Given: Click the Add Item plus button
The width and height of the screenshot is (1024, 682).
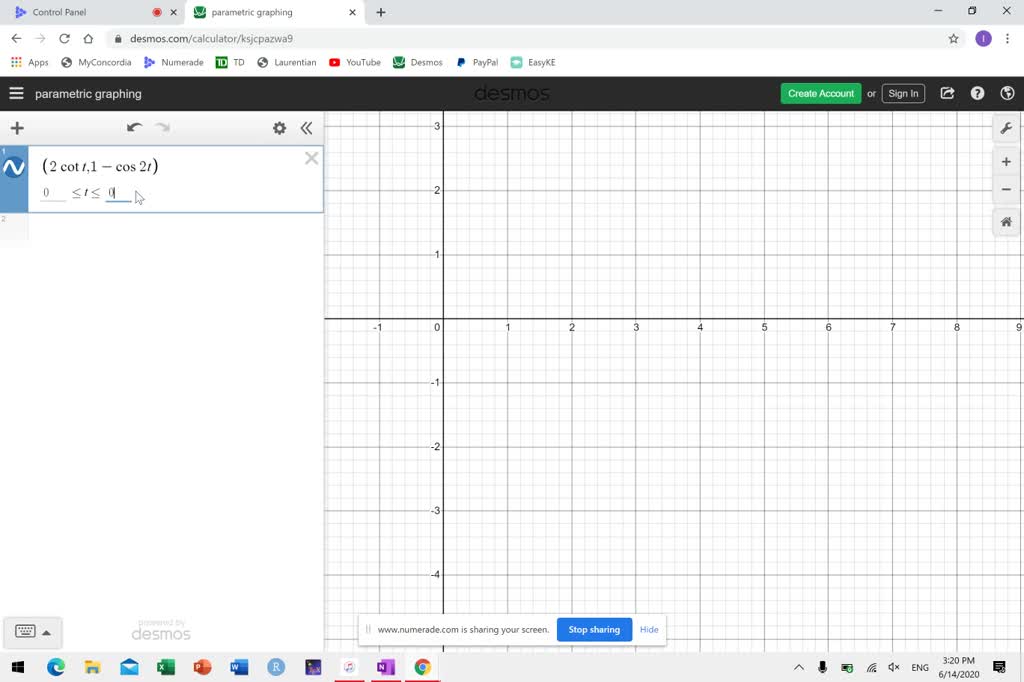Looking at the screenshot, I should 17,128.
